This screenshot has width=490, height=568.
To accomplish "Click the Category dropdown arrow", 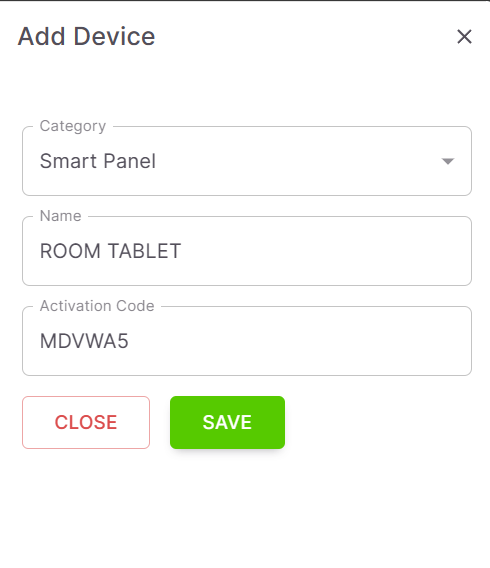I will coord(448,161).
